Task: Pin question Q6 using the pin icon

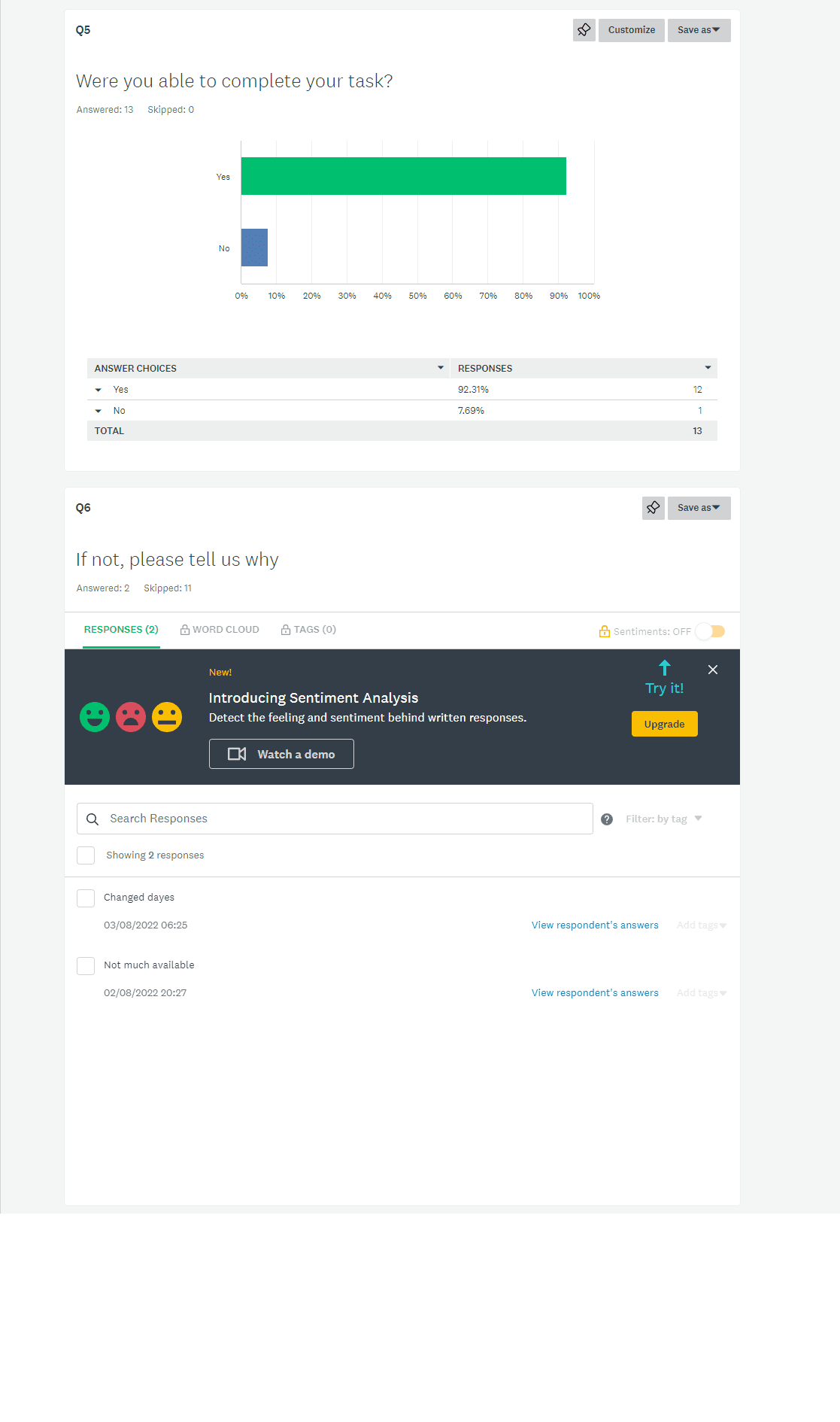Action: coord(654,508)
